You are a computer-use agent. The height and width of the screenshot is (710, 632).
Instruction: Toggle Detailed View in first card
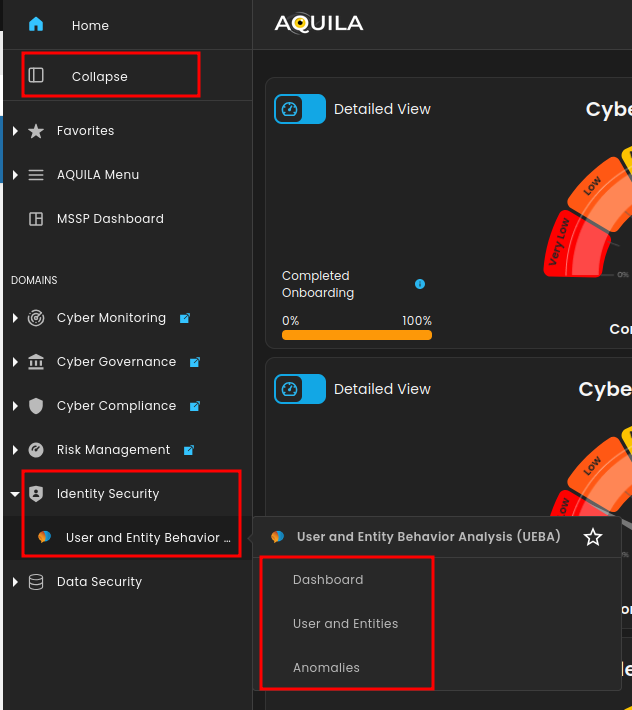click(300, 109)
